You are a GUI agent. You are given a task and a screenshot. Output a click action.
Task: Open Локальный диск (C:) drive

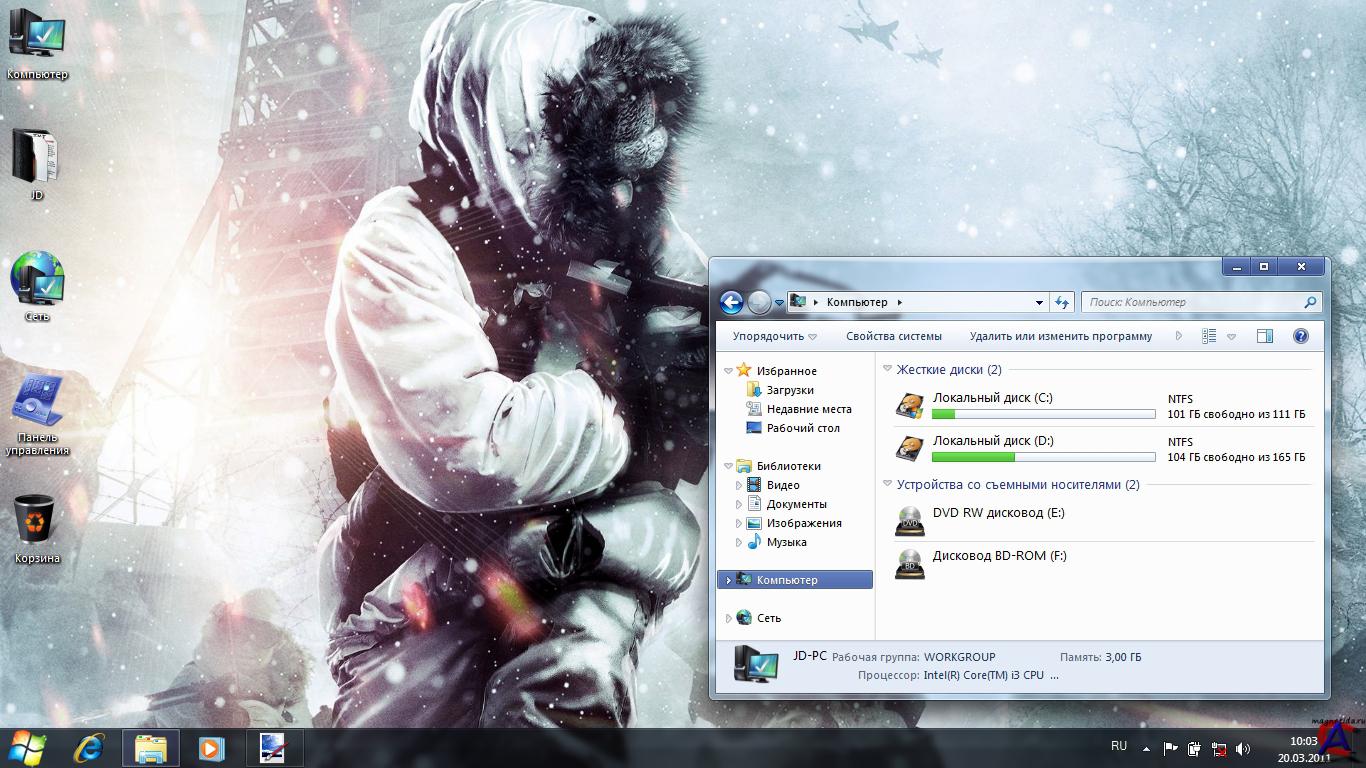click(991, 398)
